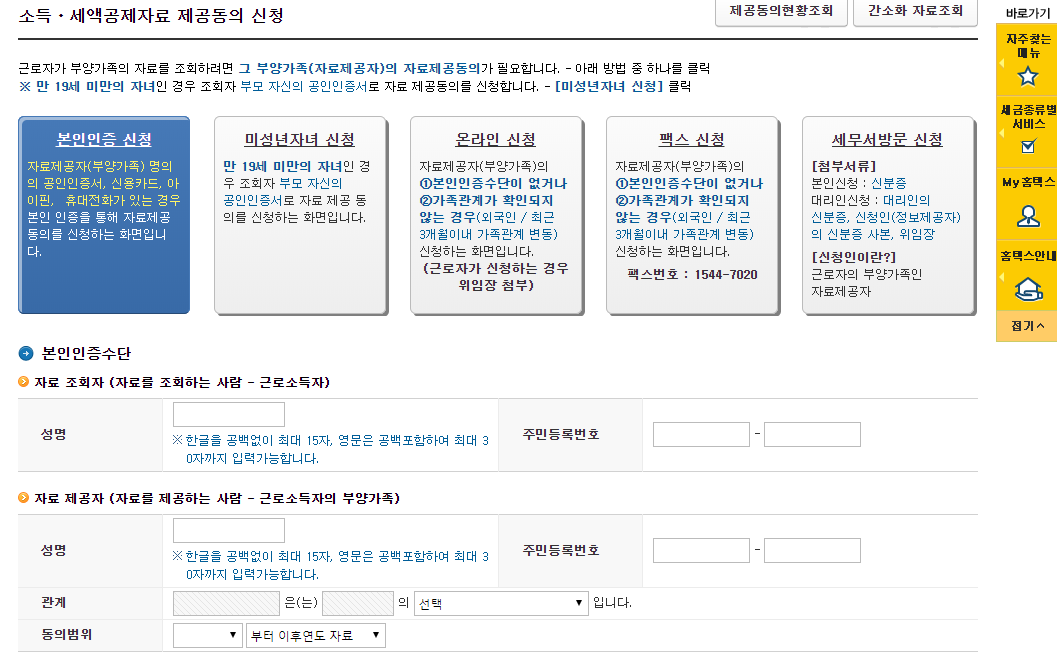Click page title 소득·세액공제자료 제공동의 신청
The width and height of the screenshot is (1057, 664).
pyautogui.click(x=151, y=16)
